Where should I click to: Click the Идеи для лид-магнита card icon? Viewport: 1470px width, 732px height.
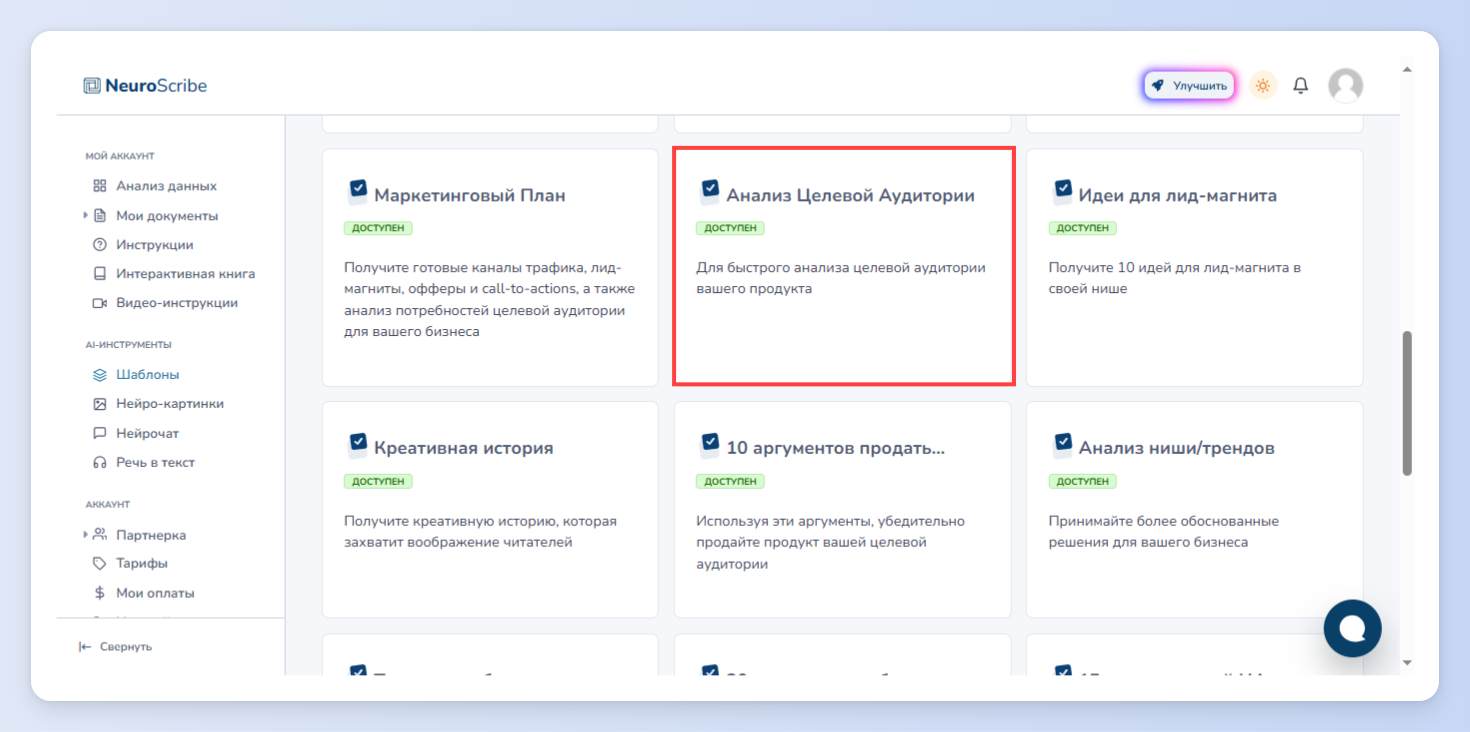point(1062,192)
